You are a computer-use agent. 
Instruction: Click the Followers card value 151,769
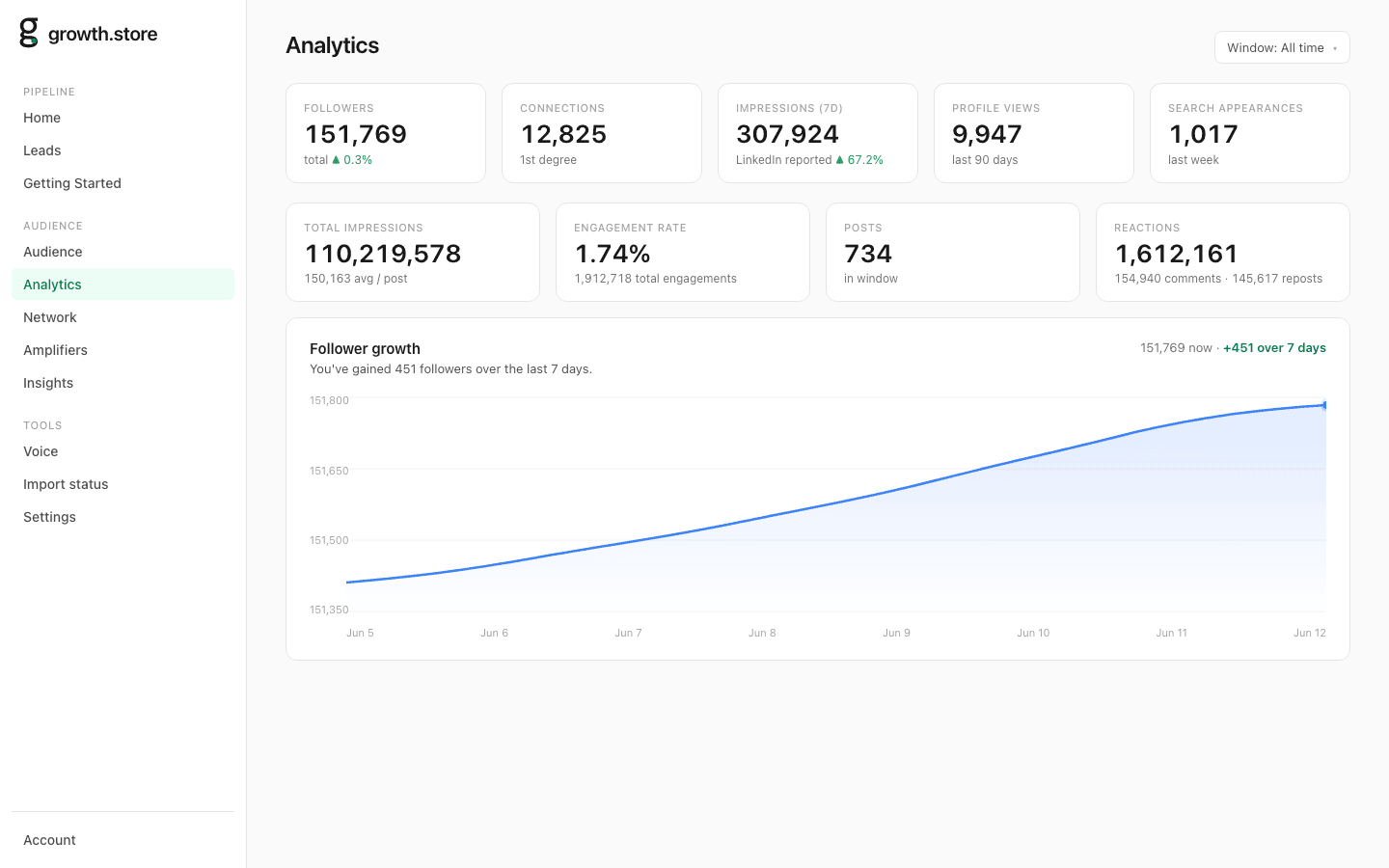[x=356, y=134]
